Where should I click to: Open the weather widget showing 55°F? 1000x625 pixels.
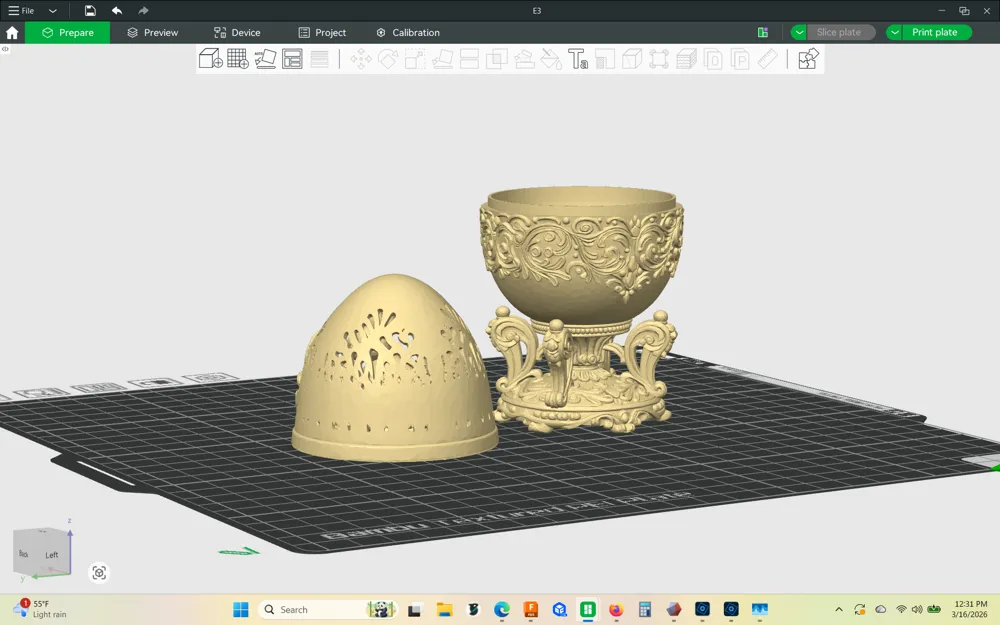(40, 609)
